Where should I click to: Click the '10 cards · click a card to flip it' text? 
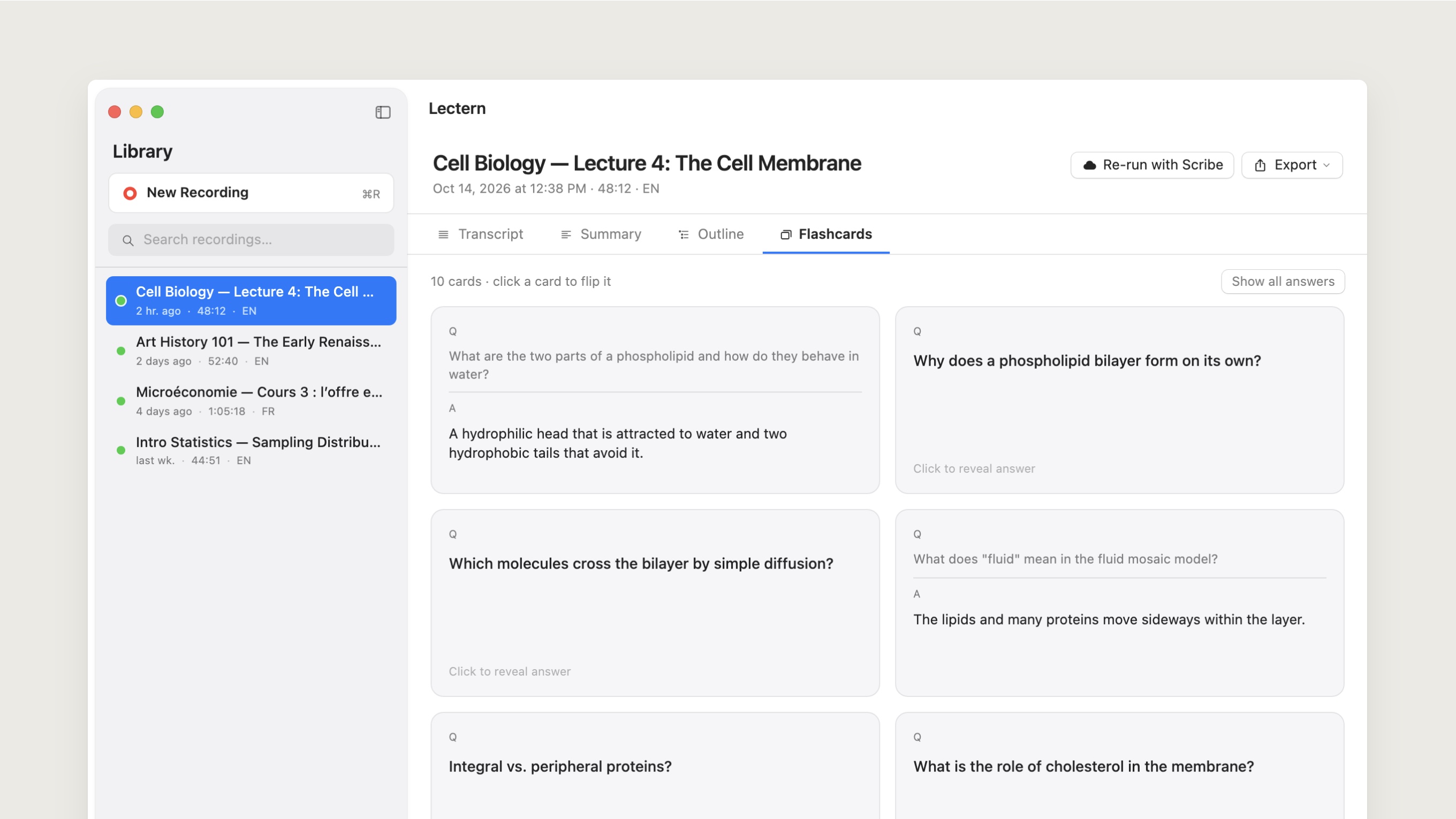coord(520,282)
